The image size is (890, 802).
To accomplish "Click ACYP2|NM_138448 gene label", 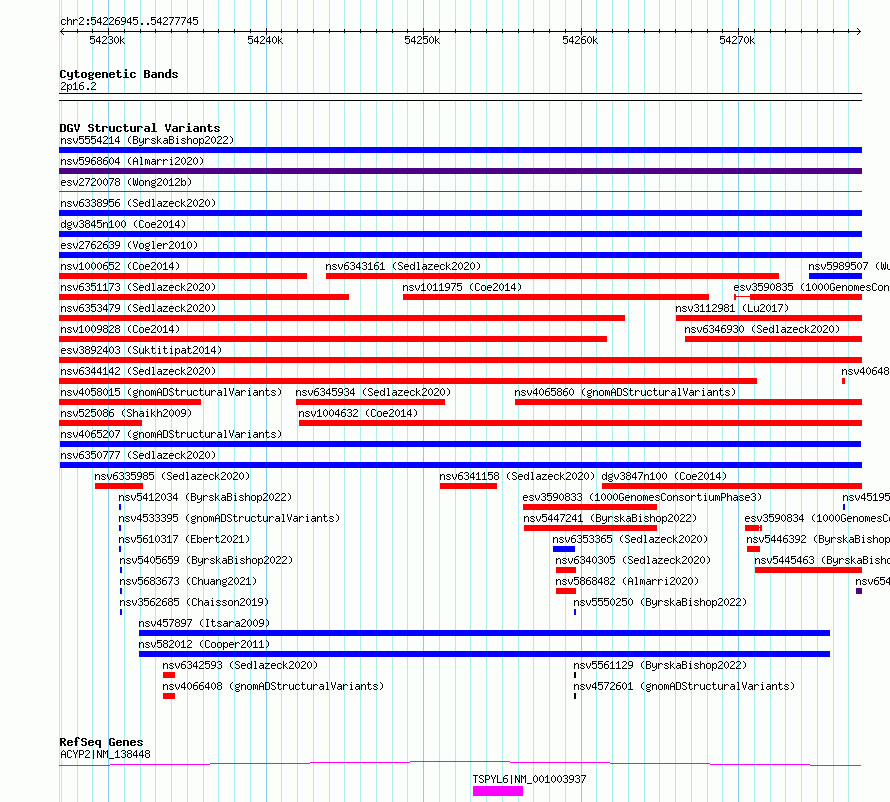I will (x=106, y=754).
